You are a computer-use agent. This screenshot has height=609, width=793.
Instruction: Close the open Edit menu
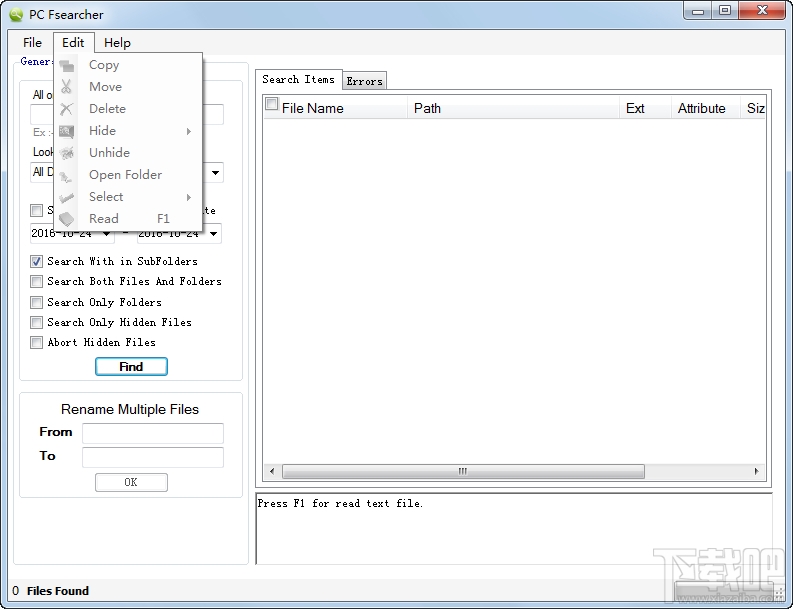coord(73,42)
